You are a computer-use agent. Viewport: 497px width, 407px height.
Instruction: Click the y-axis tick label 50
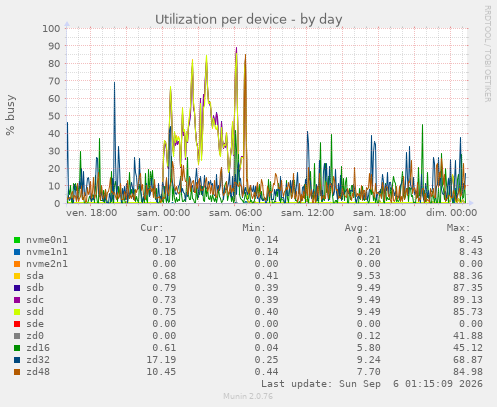coord(54,116)
